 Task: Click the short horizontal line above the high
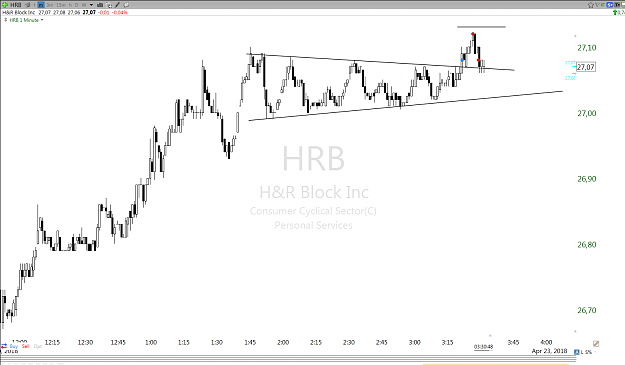pyautogui.click(x=481, y=27)
